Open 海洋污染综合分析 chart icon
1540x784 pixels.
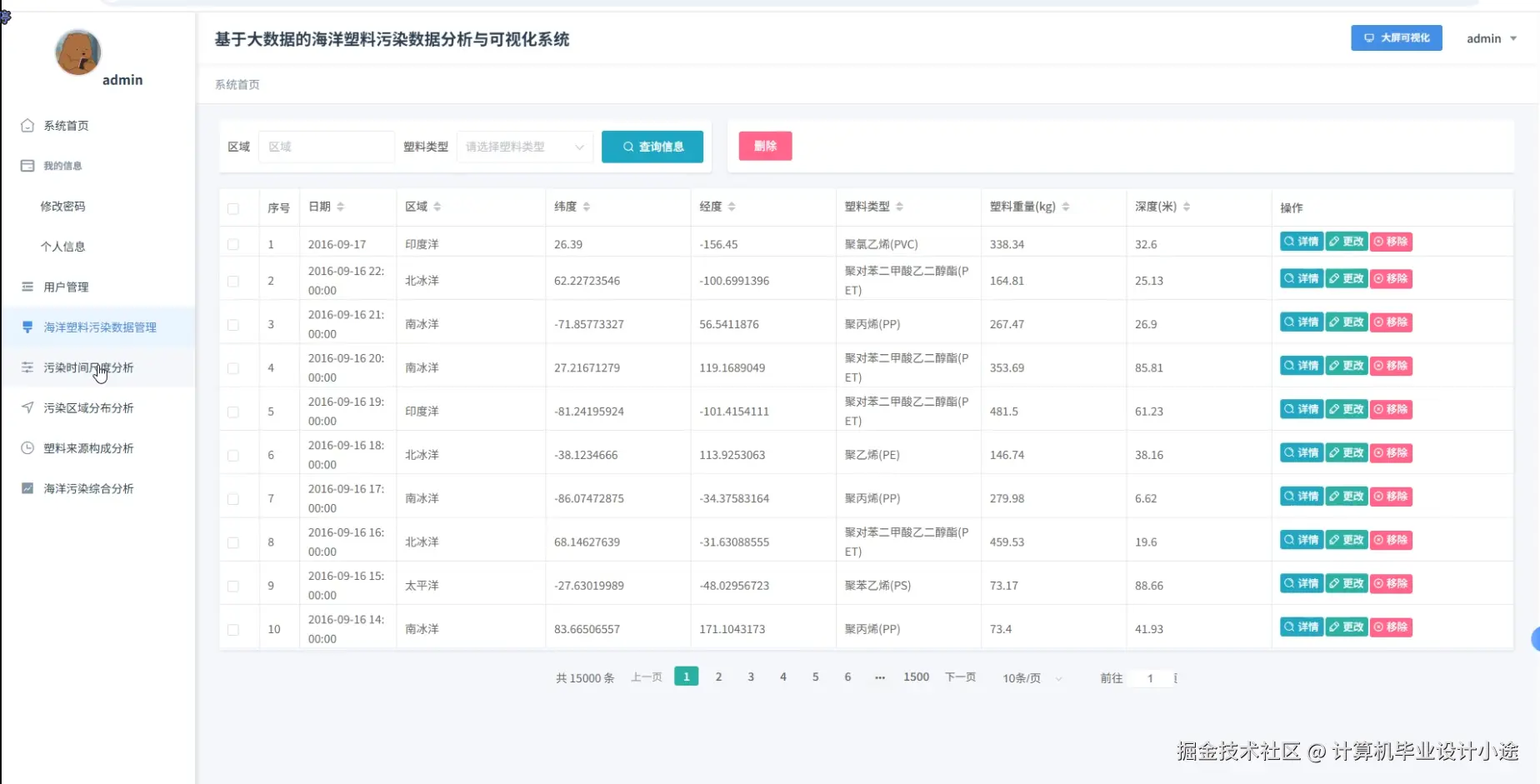click(27, 488)
